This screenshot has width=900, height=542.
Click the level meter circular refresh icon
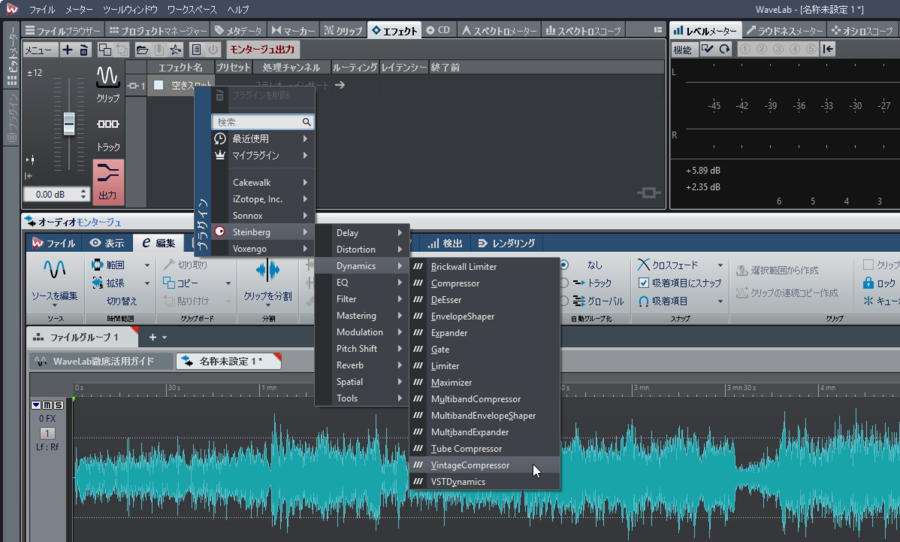click(x=725, y=49)
